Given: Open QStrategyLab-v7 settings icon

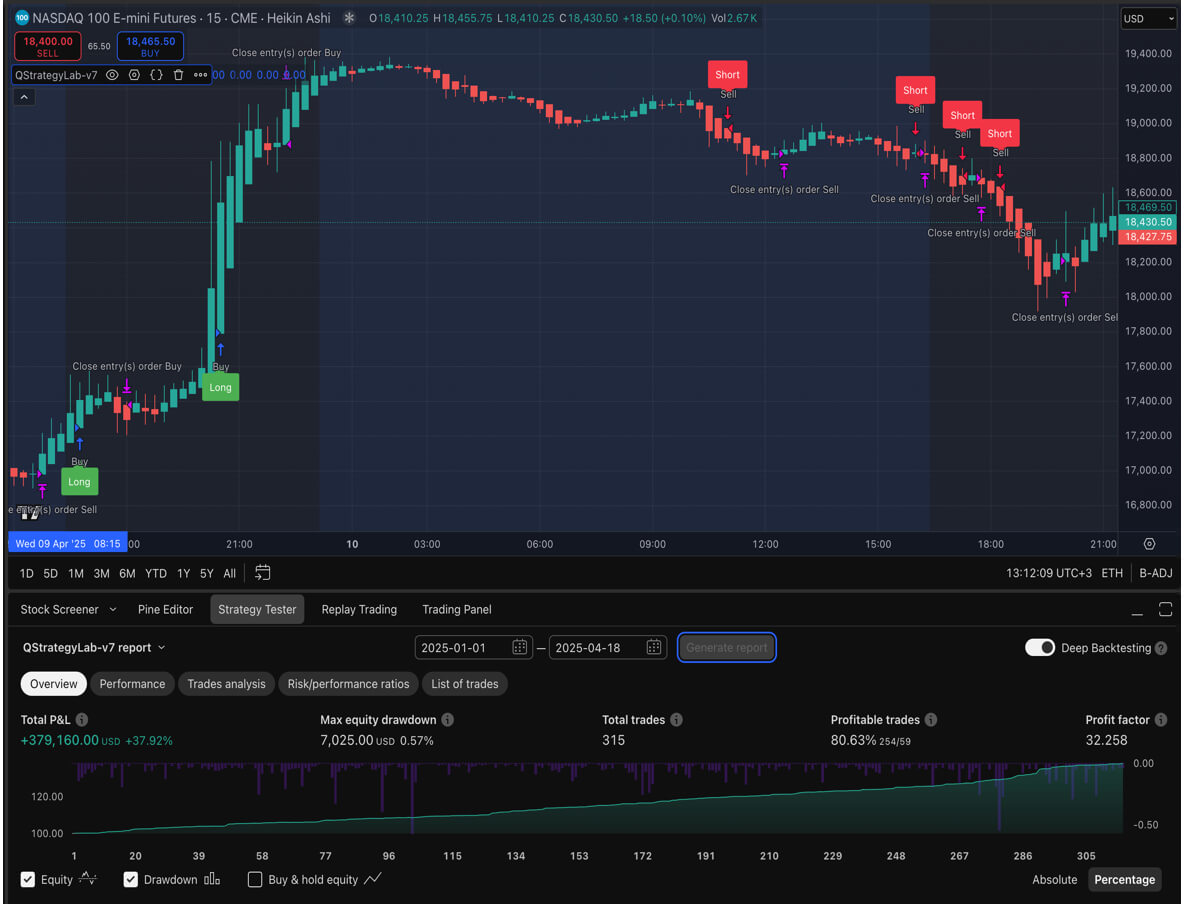Looking at the screenshot, I should [134, 75].
